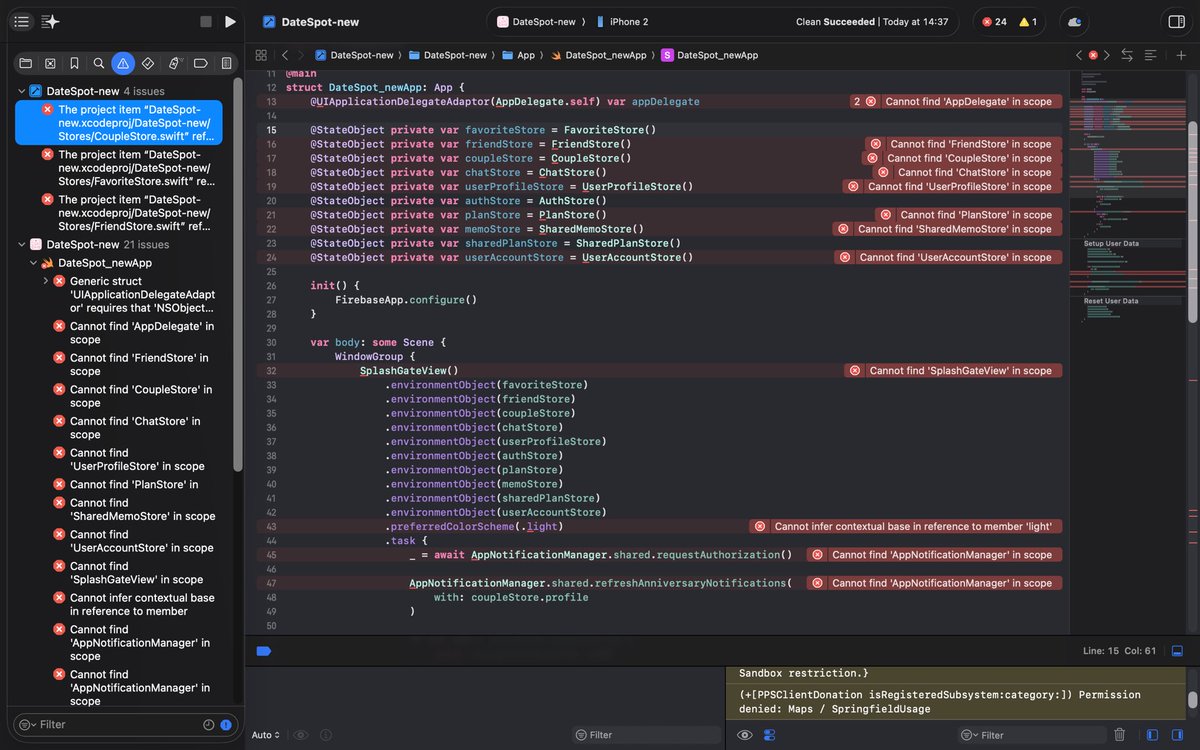Jump to next issue arrow
Image resolution: width=1200 pixels, height=750 pixels.
(1107, 55)
